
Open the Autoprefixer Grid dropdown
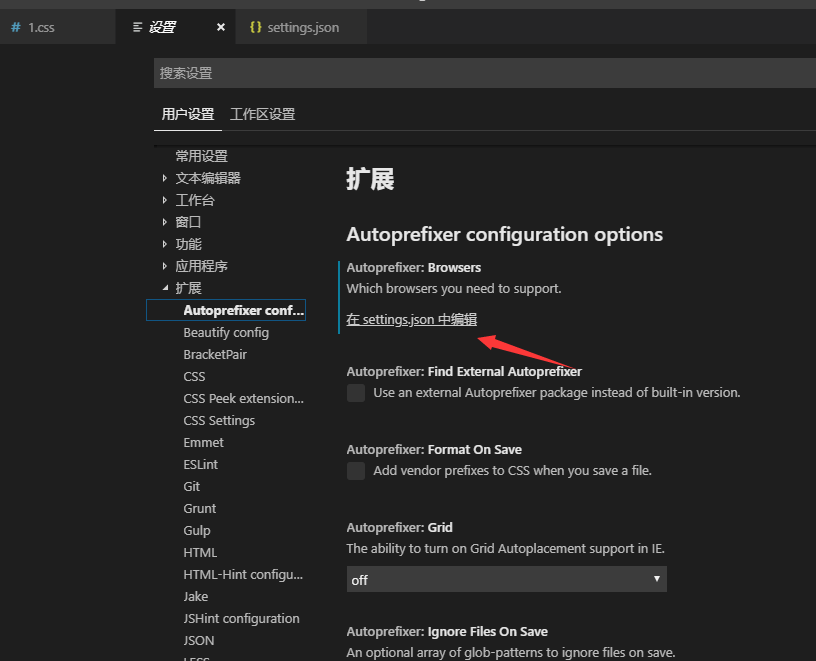[x=506, y=579]
